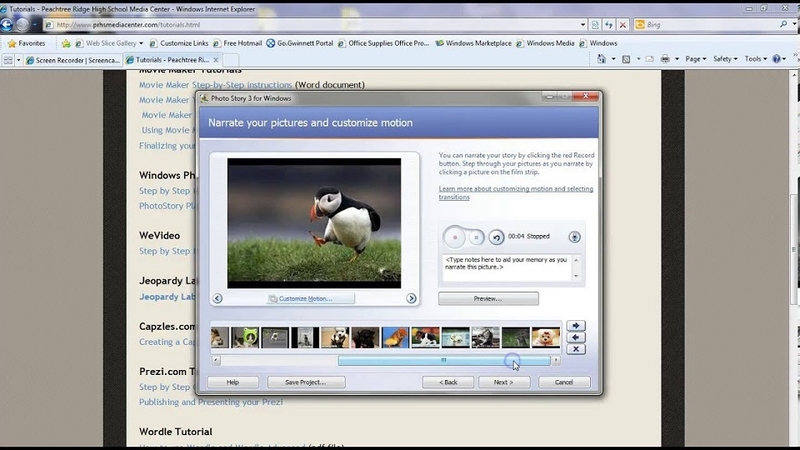Select the teddy puppy thumbnail at strip end

(x=545, y=338)
